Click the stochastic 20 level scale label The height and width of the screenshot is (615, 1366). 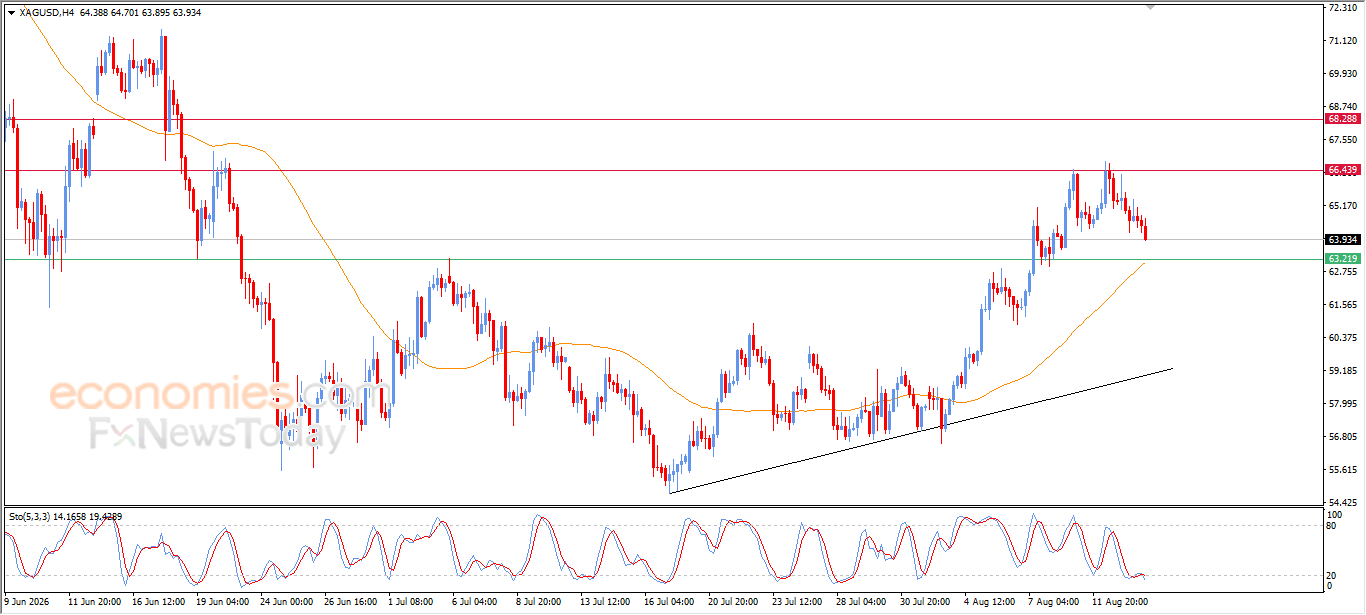point(1333,575)
